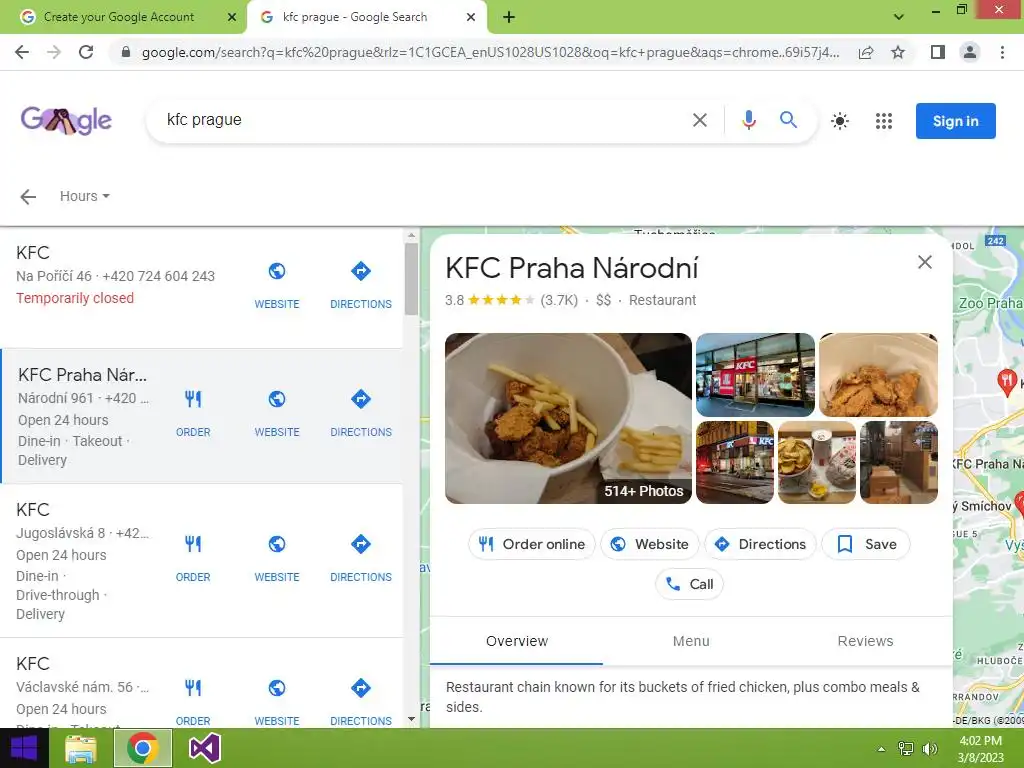The image size is (1024, 768).
Task: Open Website of KFC Václavské nám. 56
Action: tap(277, 702)
